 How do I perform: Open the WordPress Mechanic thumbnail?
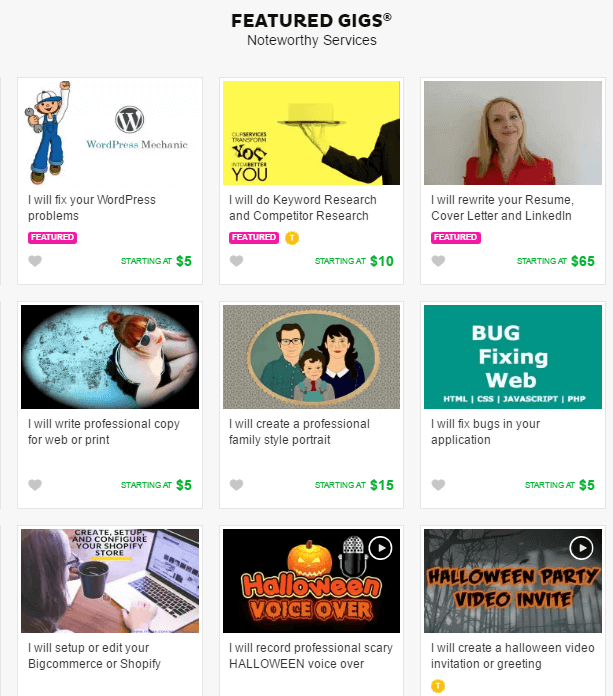110,133
